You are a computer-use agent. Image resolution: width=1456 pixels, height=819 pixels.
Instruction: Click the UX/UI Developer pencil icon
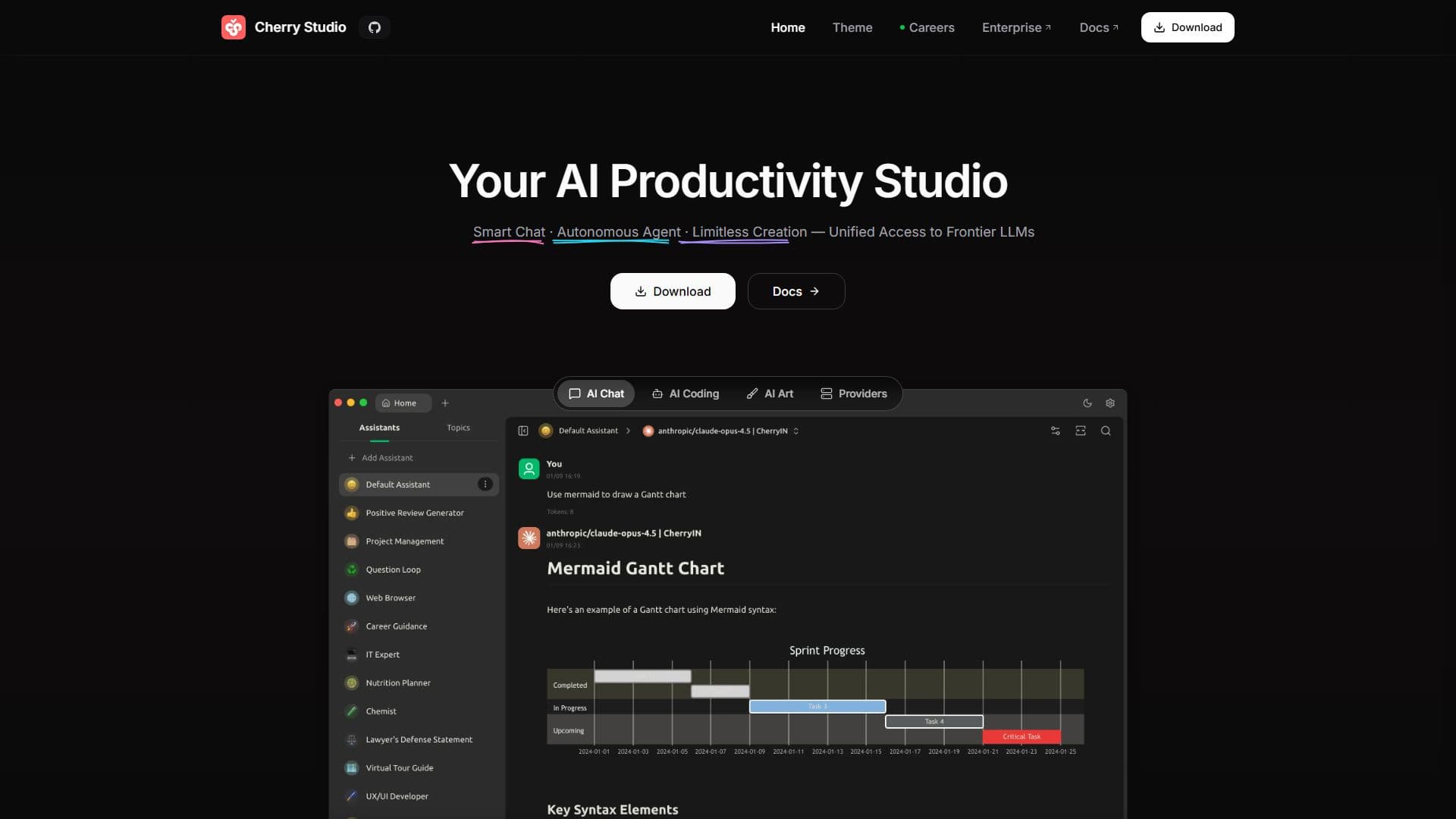[x=352, y=796]
